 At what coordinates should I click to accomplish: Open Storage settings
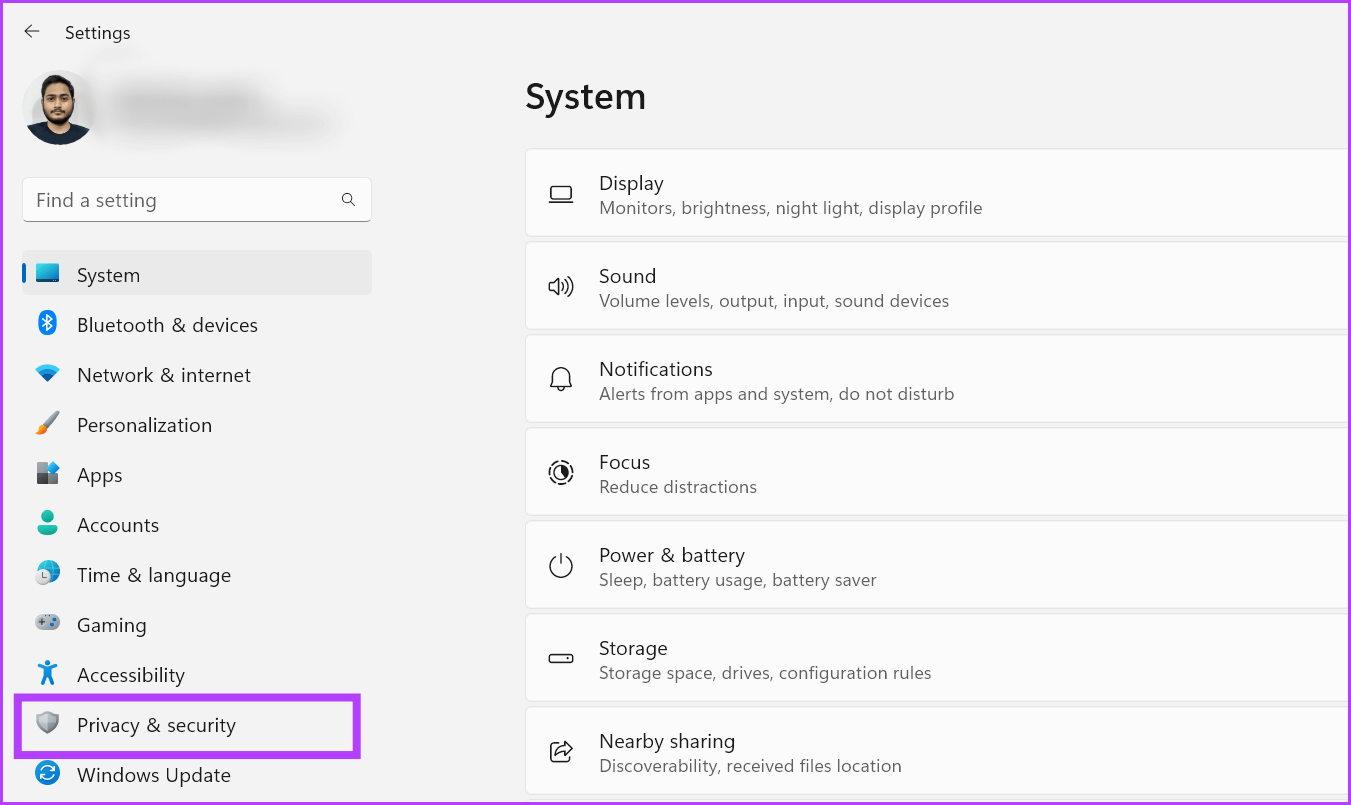[x=937, y=659]
